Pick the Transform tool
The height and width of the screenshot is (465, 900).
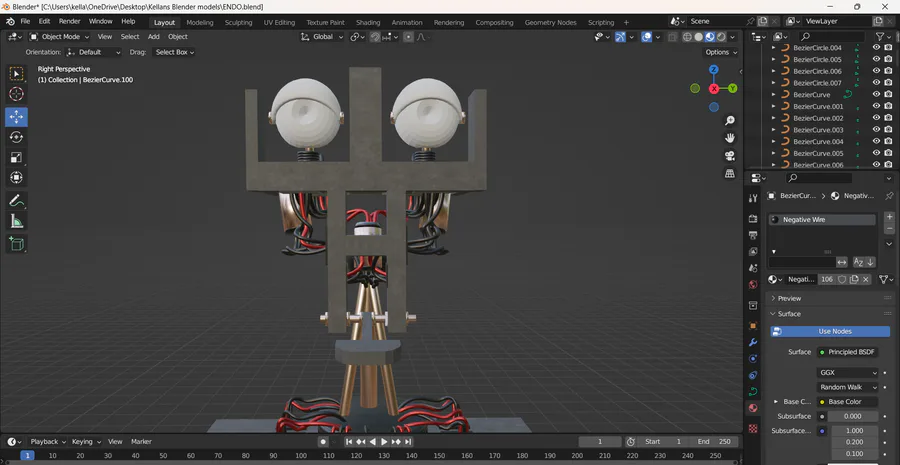16,177
